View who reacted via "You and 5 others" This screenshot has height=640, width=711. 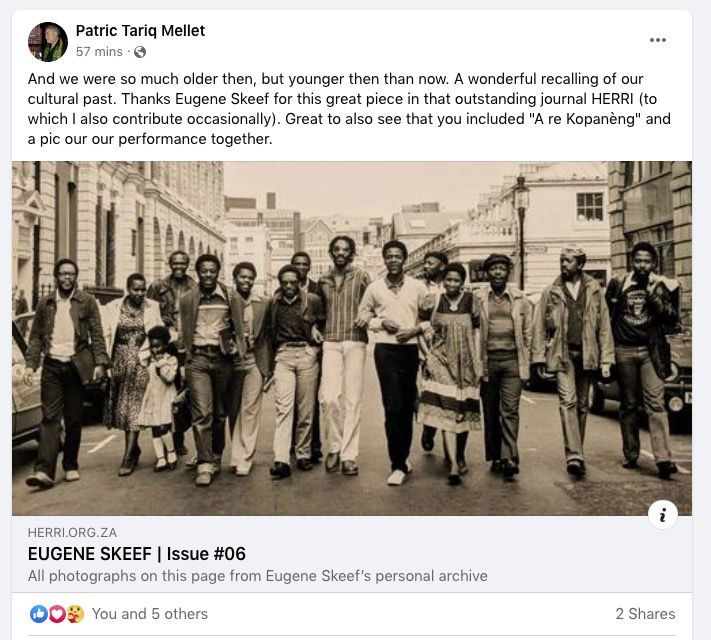[x=150, y=614]
